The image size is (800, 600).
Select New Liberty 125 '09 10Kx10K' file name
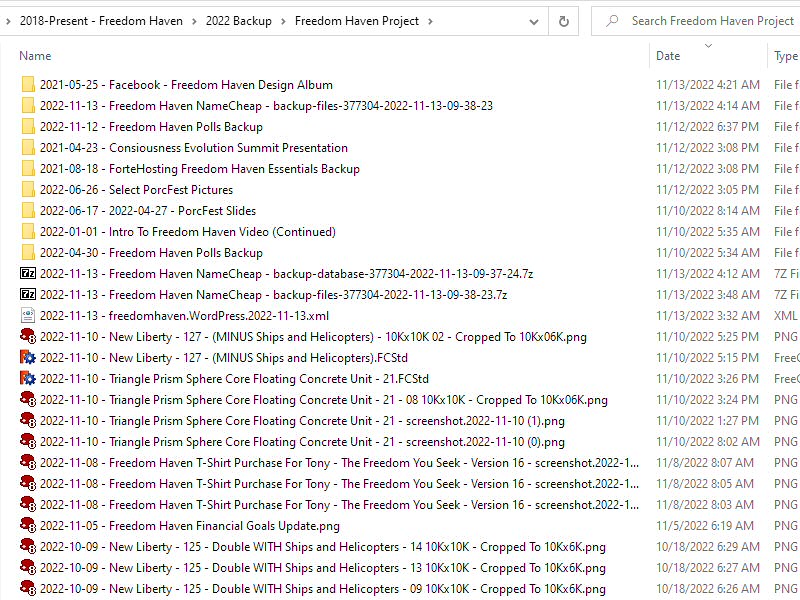322,589
